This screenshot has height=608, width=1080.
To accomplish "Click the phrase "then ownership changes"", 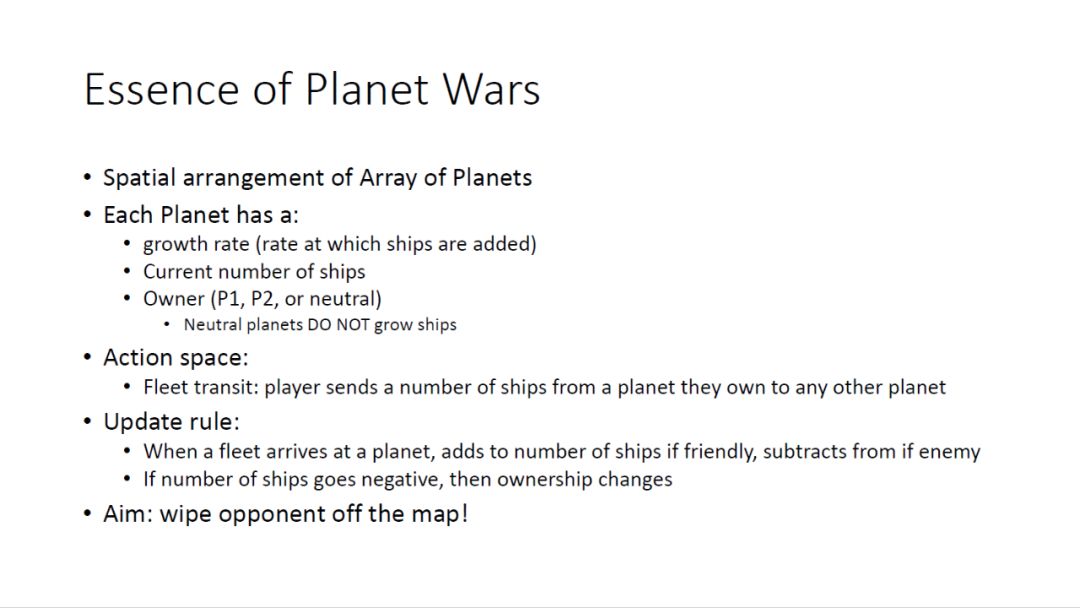I will coord(560,479).
